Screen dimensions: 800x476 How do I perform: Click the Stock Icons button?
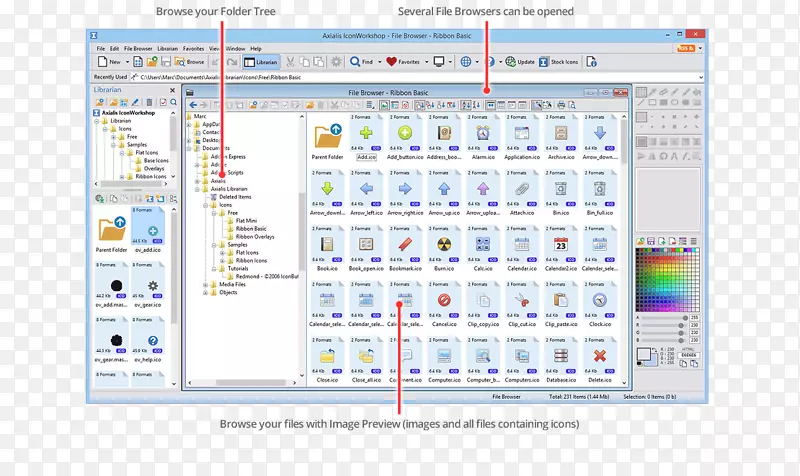tap(559, 62)
